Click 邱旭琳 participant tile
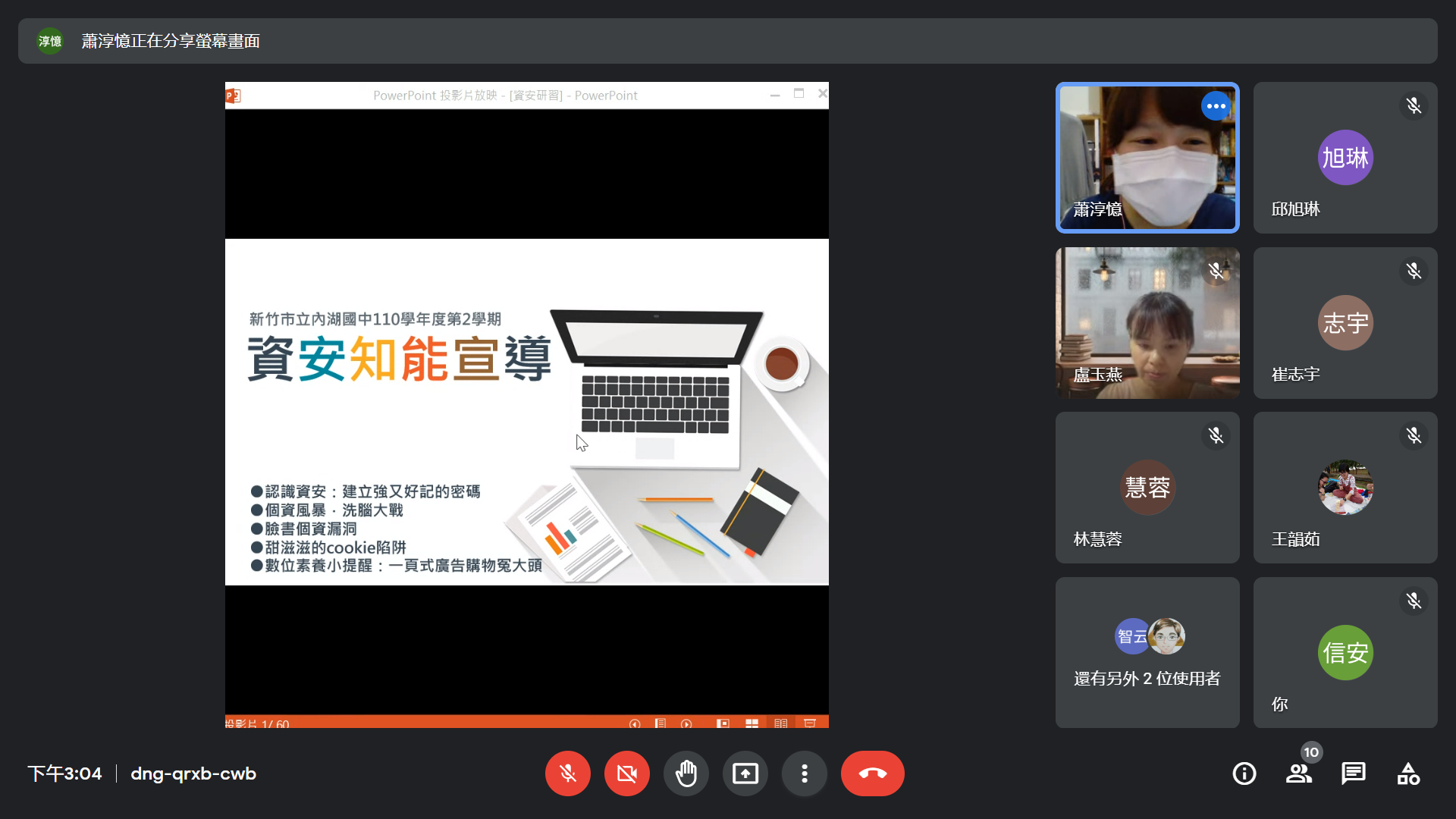1456x819 pixels. 1345,158
